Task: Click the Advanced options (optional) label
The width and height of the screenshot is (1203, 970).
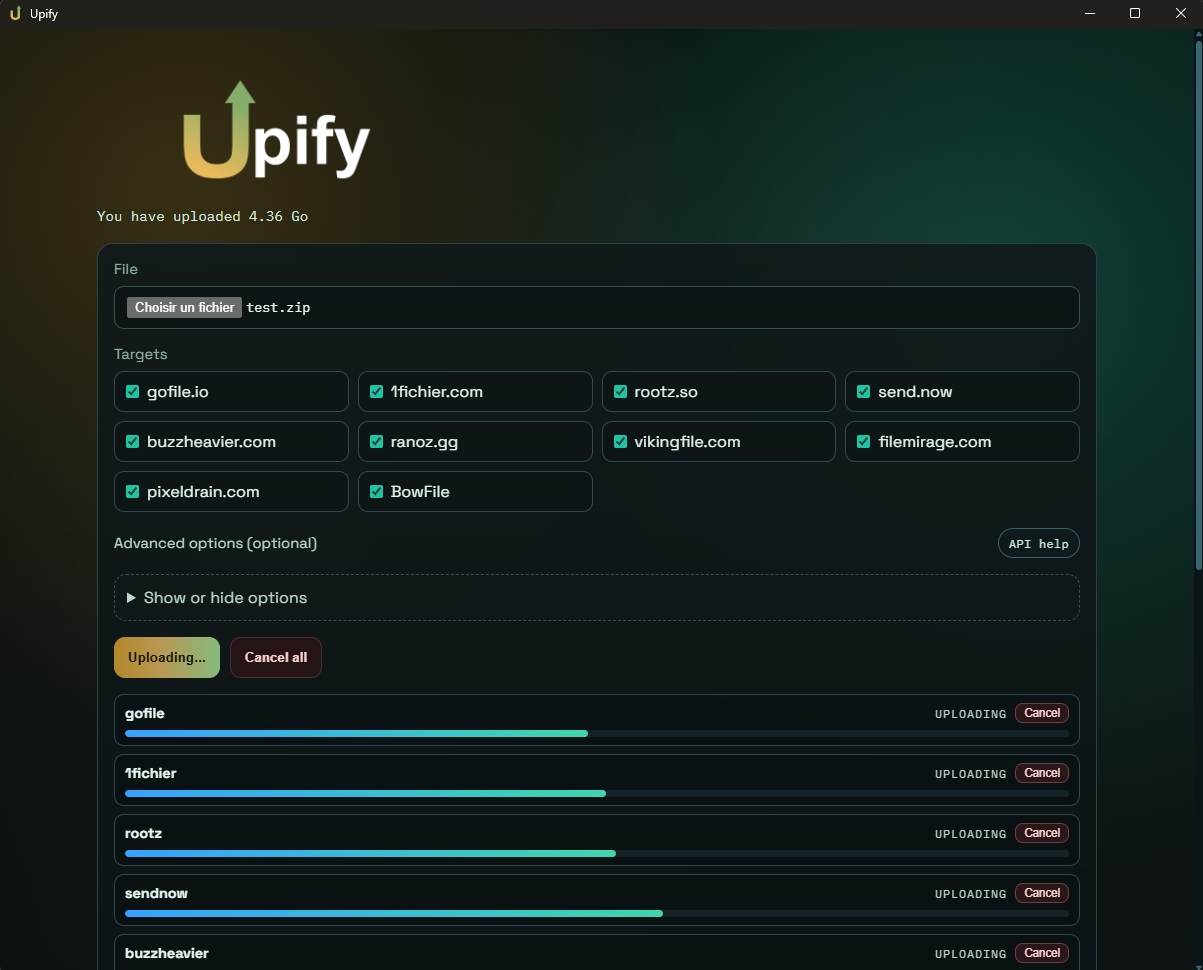Action: tap(215, 544)
